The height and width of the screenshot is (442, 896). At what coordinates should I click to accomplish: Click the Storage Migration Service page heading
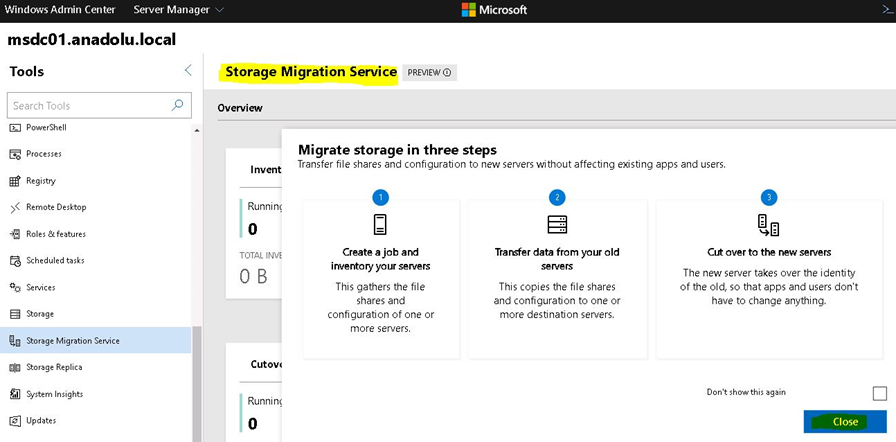coord(311,72)
